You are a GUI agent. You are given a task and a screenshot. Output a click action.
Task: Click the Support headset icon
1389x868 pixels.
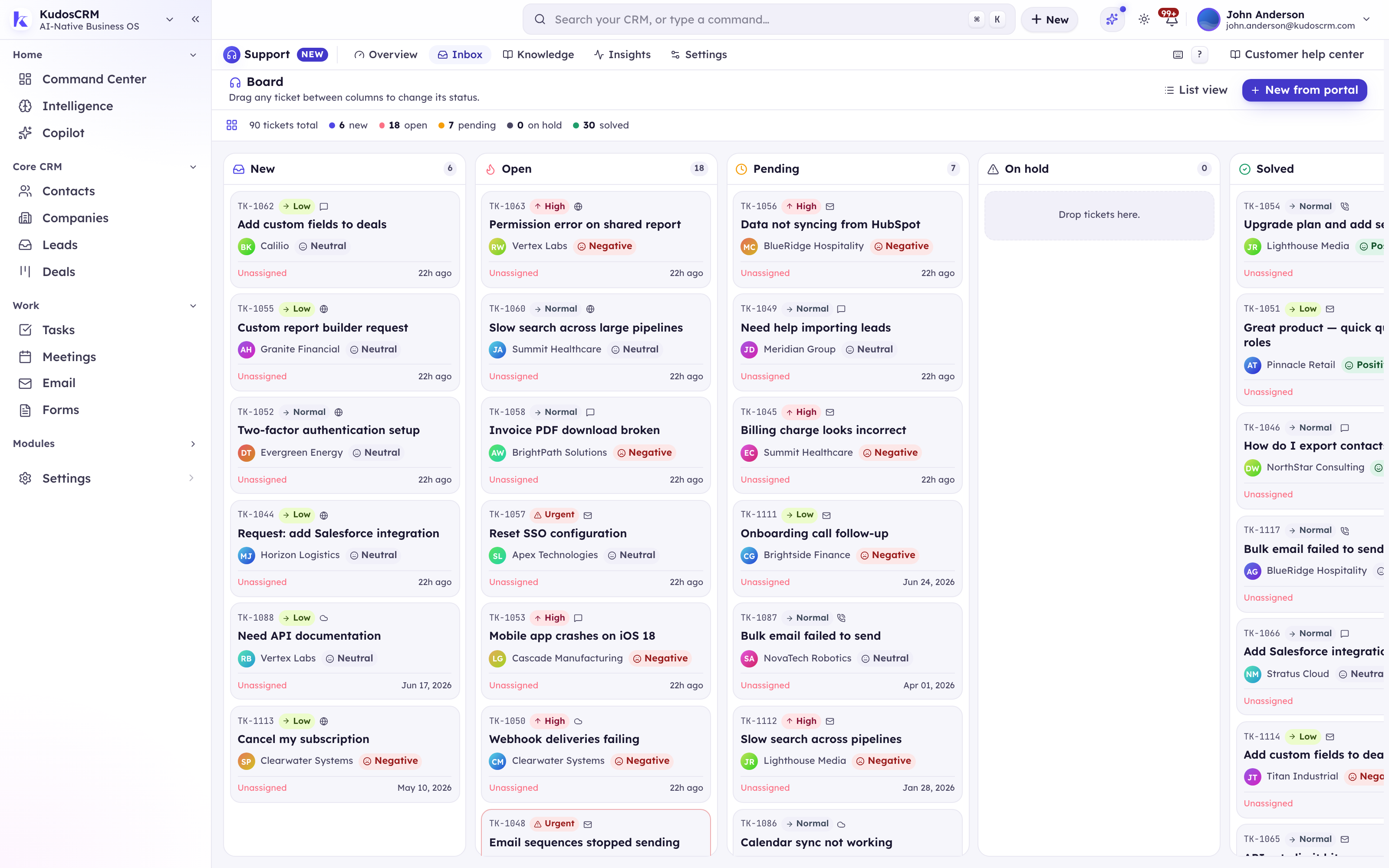(231, 55)
